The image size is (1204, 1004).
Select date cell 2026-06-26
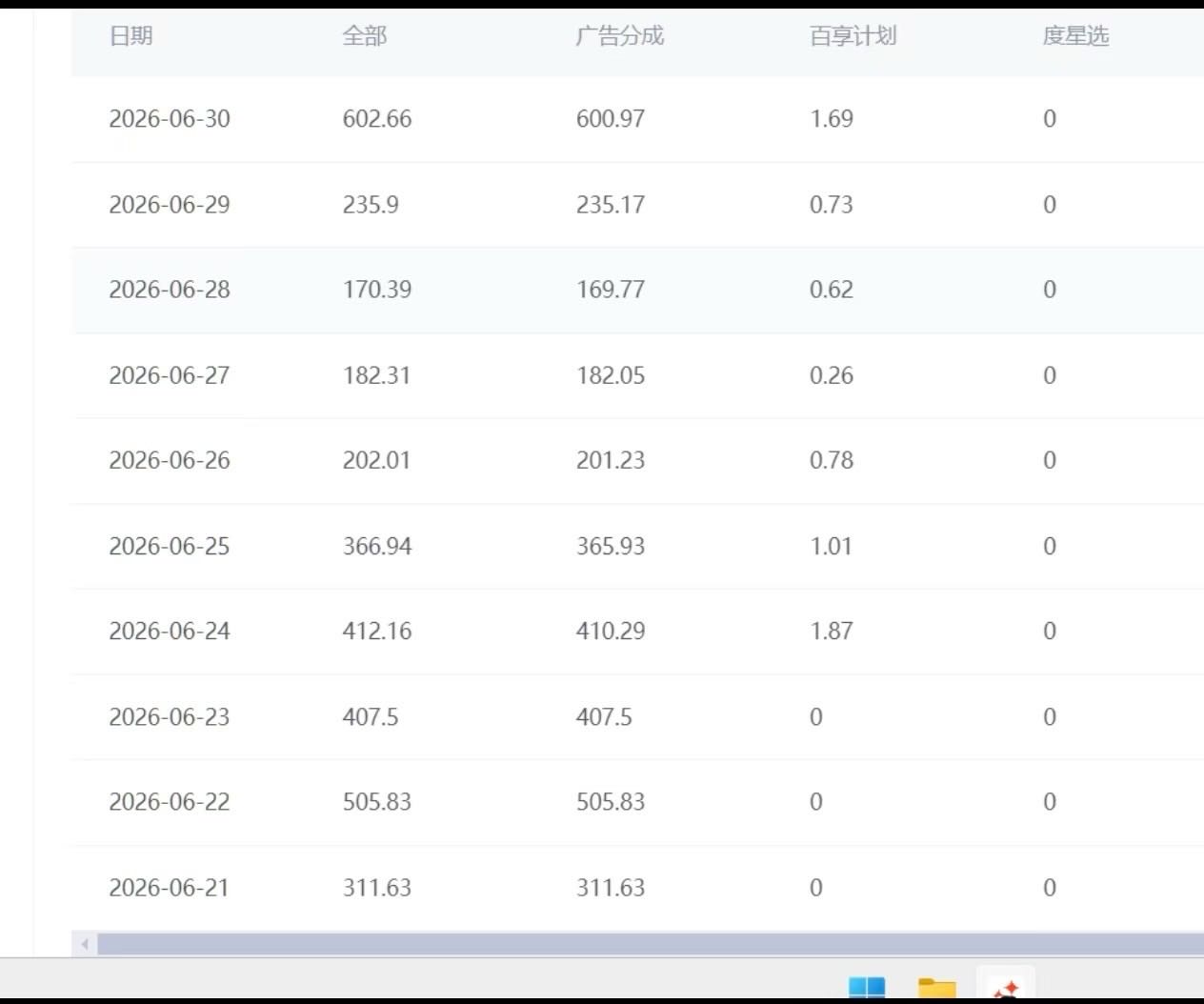coord(170,460)
